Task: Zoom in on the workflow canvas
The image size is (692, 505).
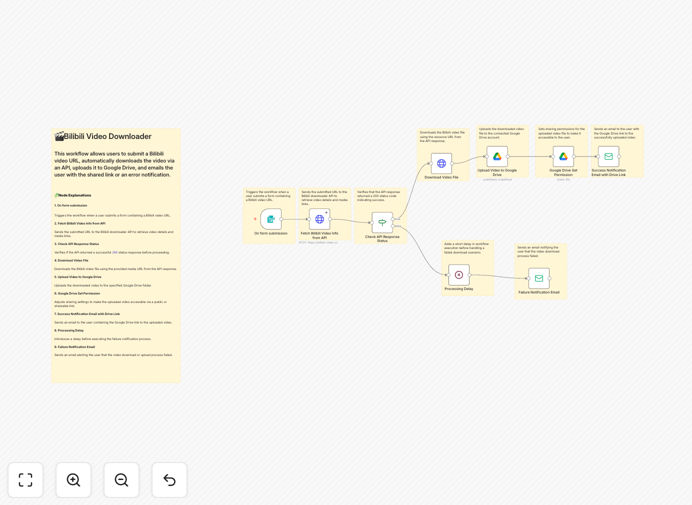Action: coord(73,480)
